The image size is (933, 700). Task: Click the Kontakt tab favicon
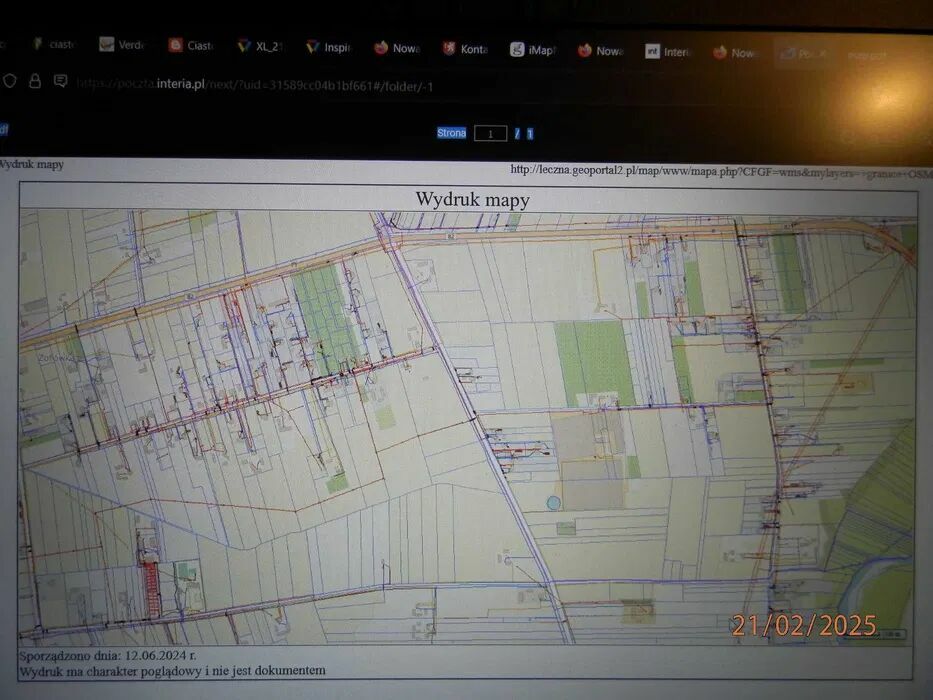pyautogui.click(x=449, y=48)
